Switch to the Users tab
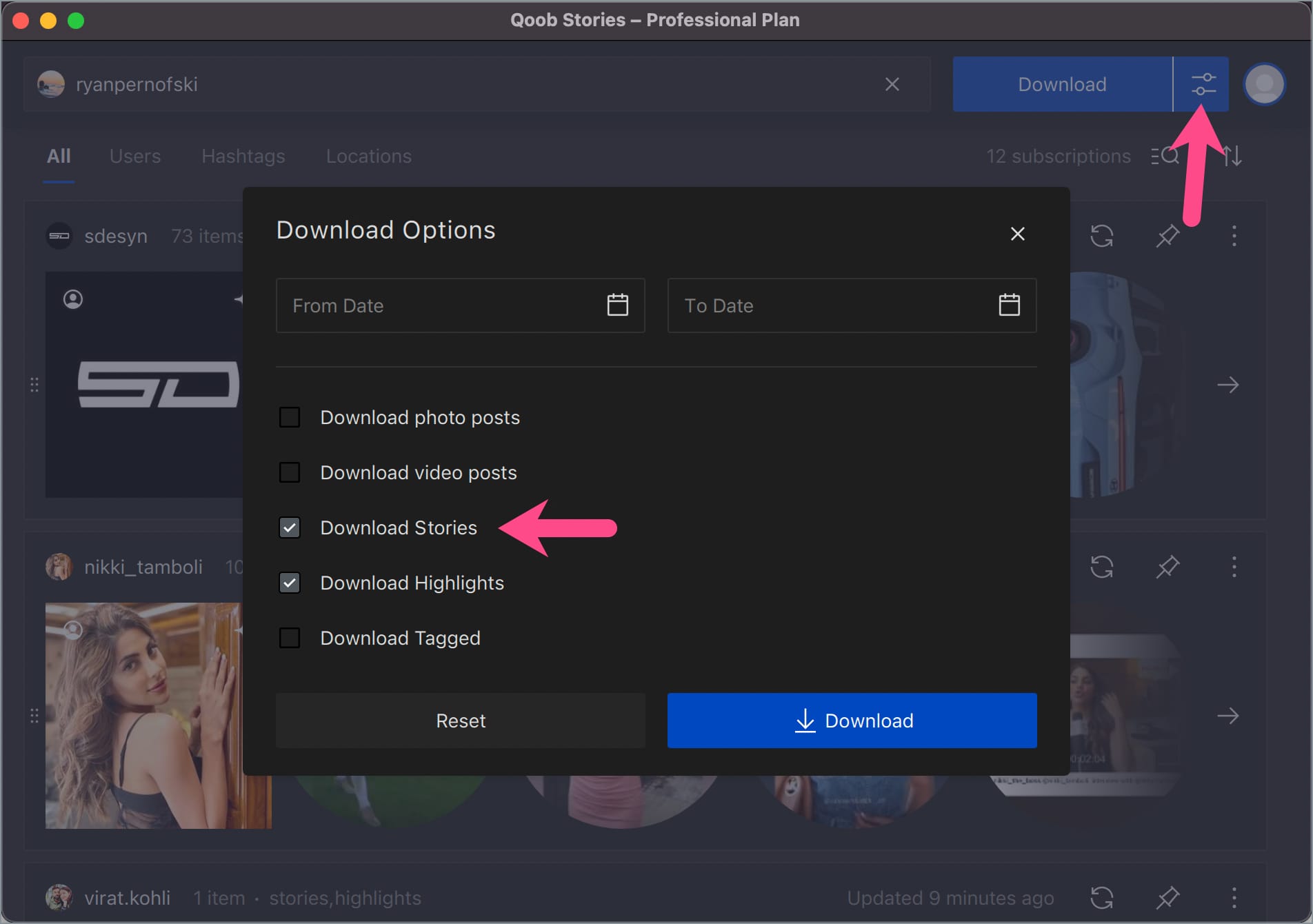Image resolution: width=1313 pixels, height=924 pixels. click(135, 156)
